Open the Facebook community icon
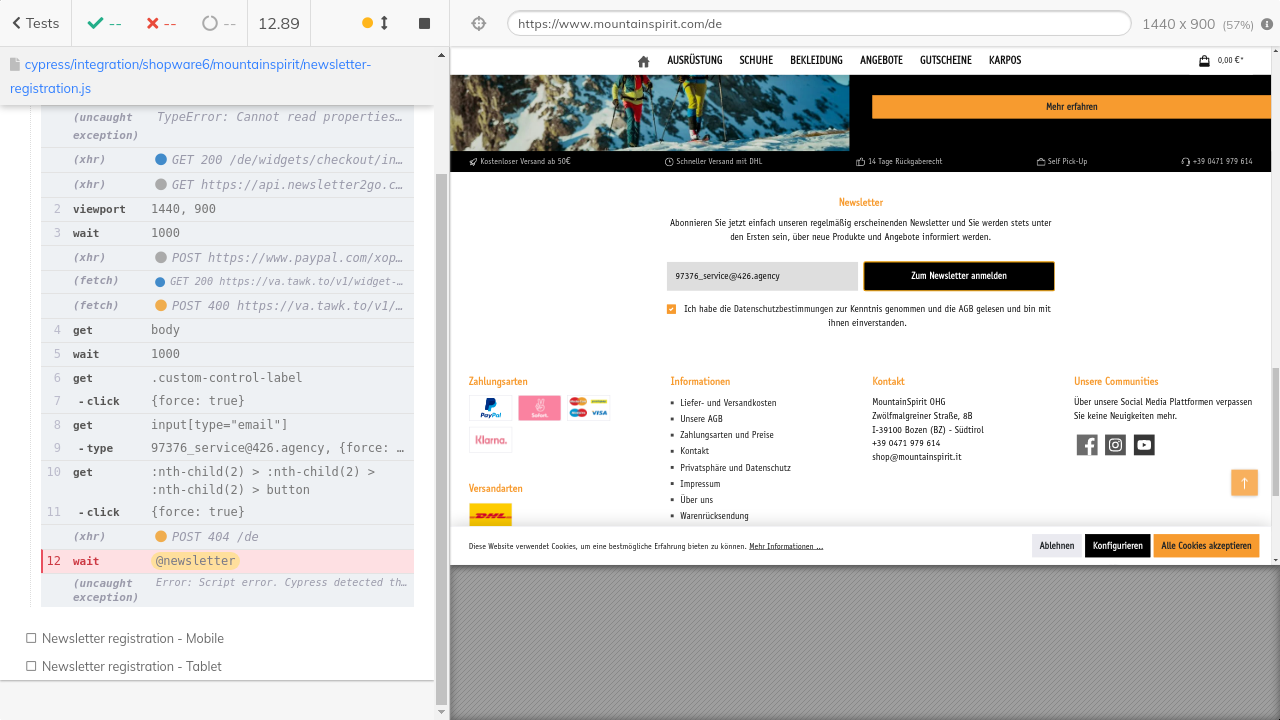 [x=1087, y=445]
